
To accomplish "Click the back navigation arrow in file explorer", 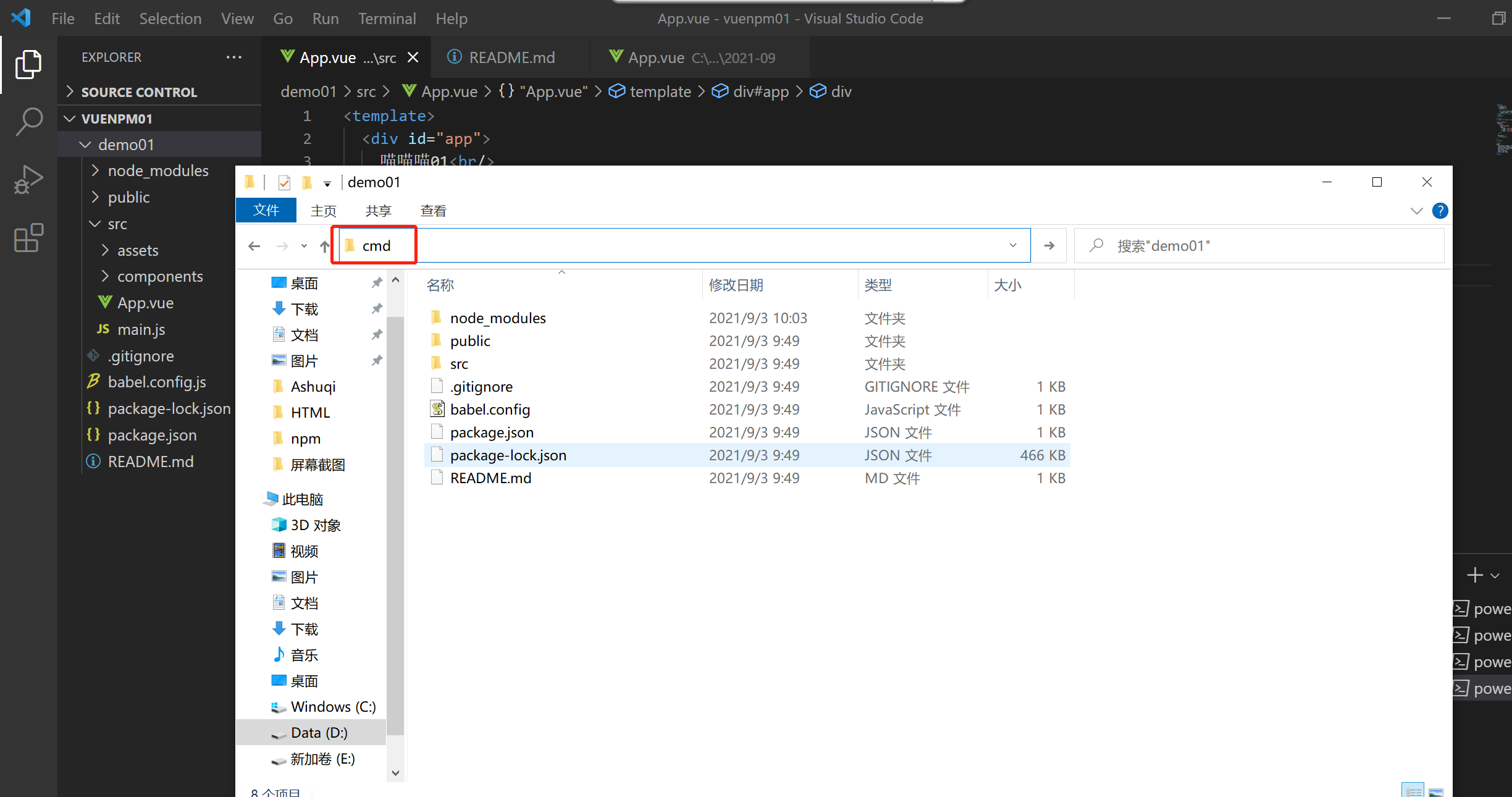I will tap(254, 246).
